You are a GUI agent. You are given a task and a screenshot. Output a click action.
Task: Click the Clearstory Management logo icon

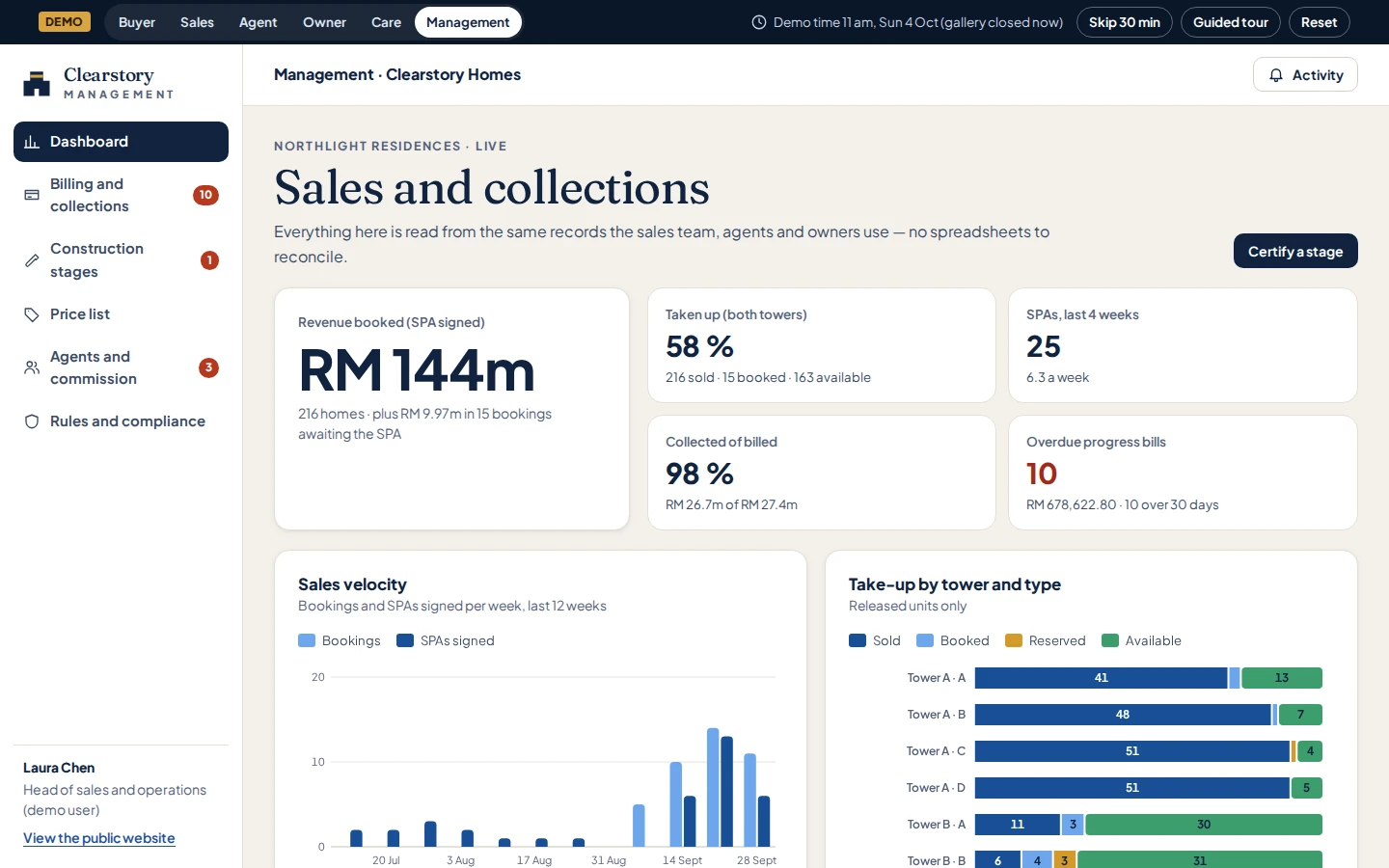pos(37,83)
